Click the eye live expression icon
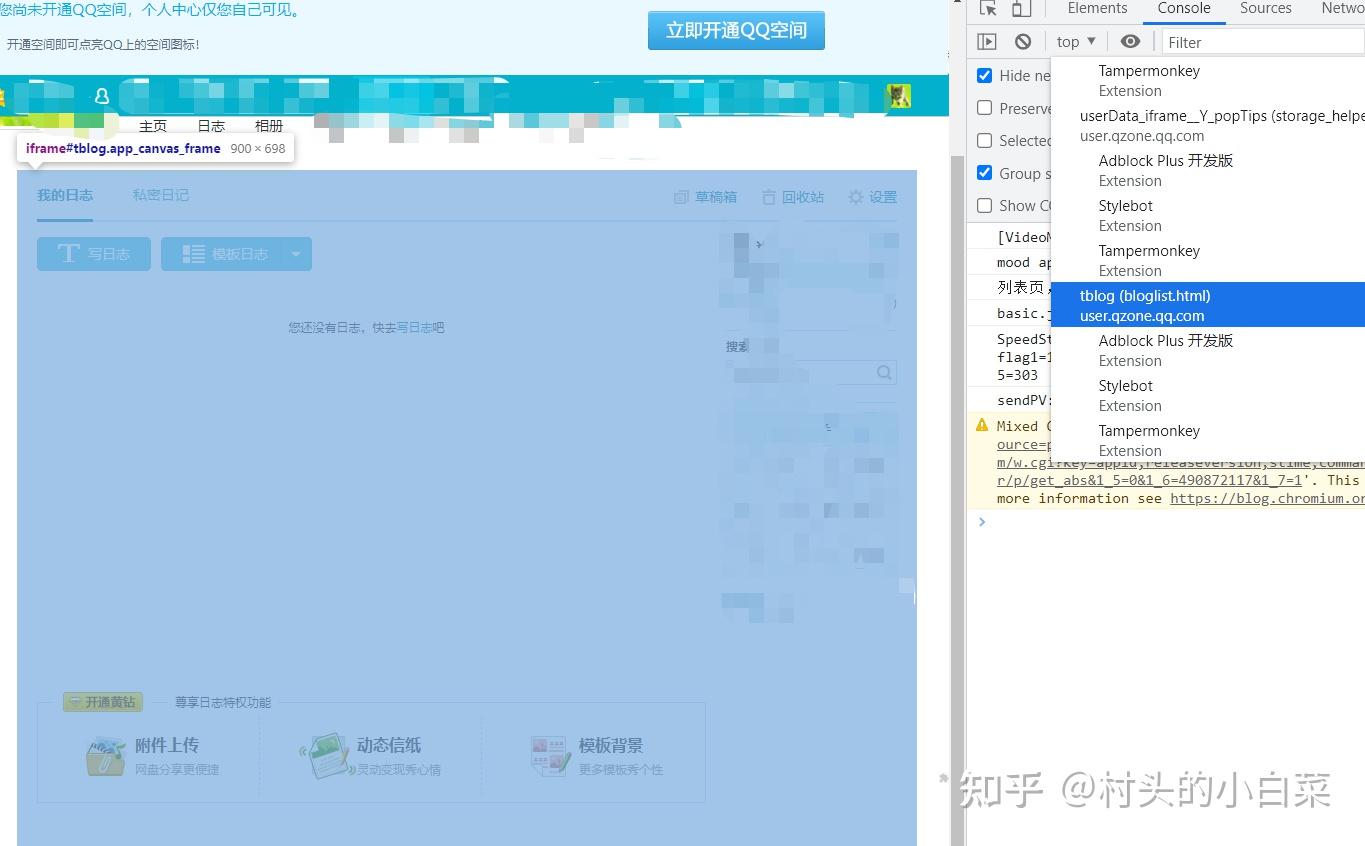1365x846 pixels. tap(1130, 42)
